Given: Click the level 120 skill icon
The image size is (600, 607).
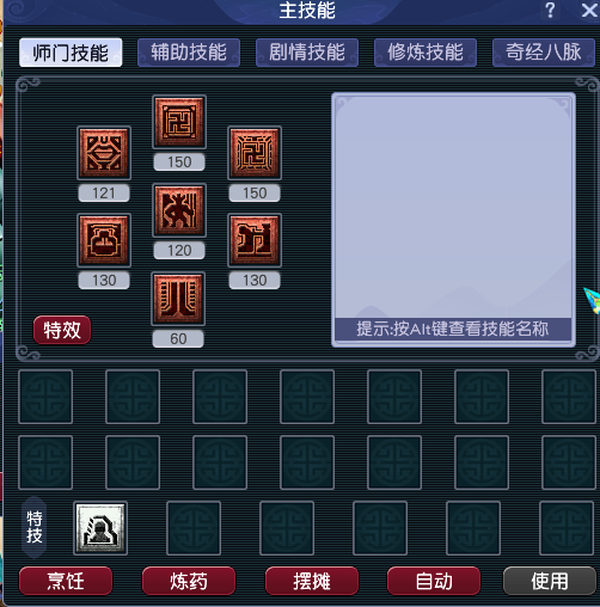Looking at the screenshot, I should tap(179, 210).
